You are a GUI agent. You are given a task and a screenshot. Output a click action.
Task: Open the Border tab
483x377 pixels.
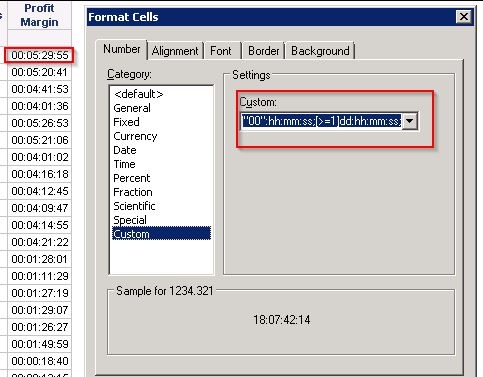point(263,51)
